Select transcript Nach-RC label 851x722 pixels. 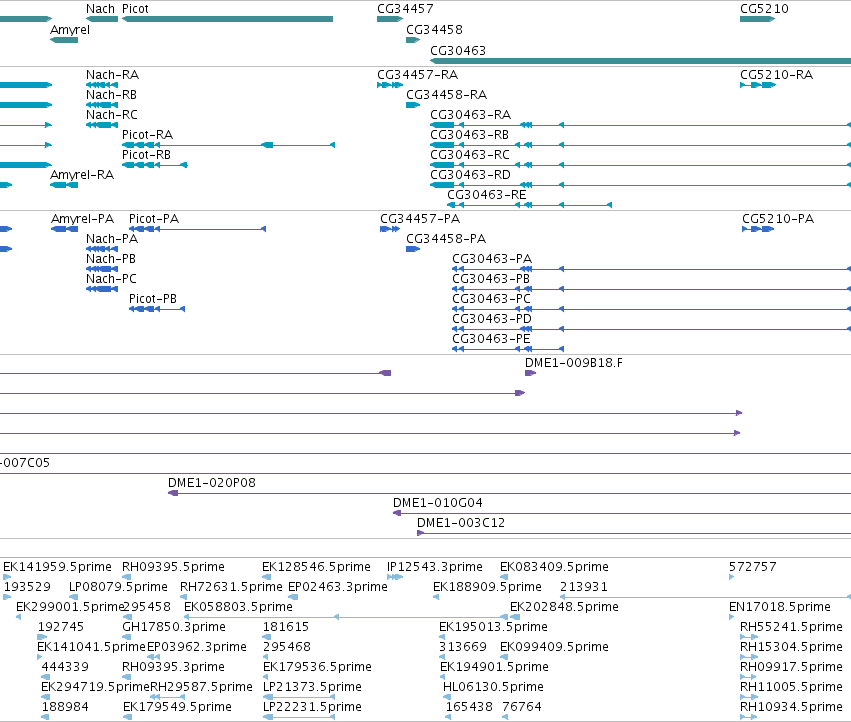pos(112,115)
